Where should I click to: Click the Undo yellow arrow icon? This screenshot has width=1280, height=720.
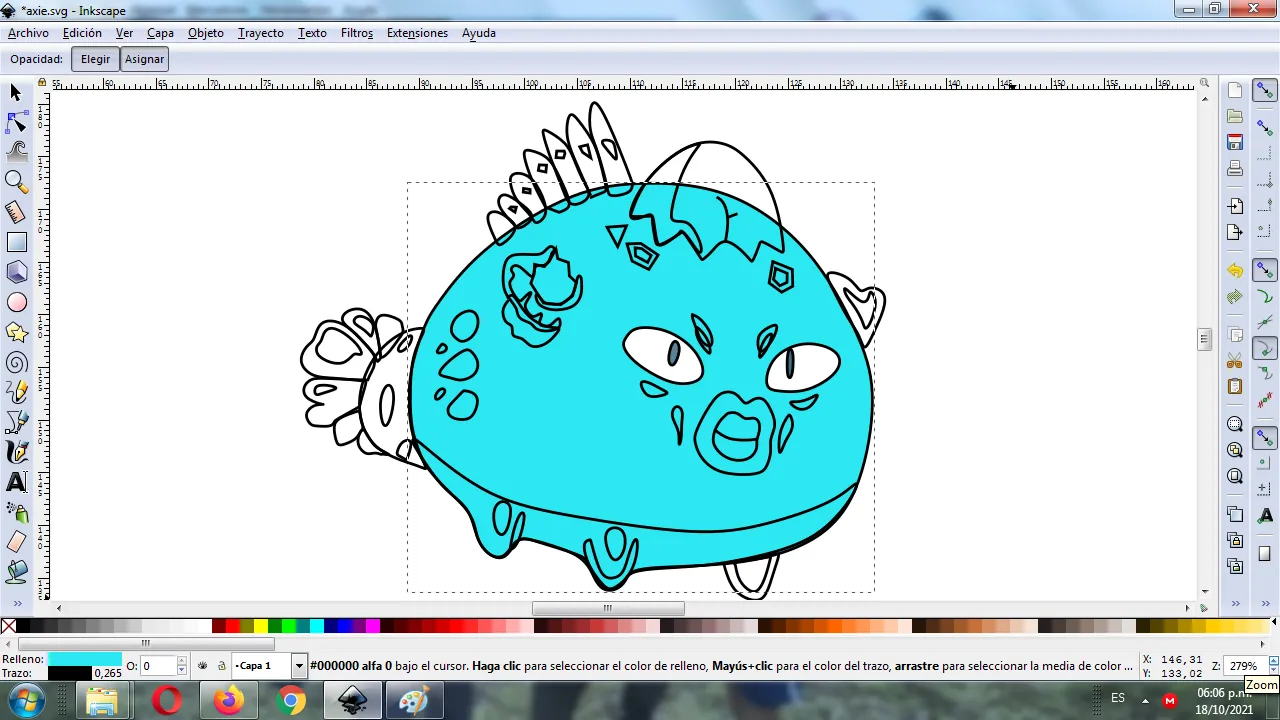[x=1235, y=271]
